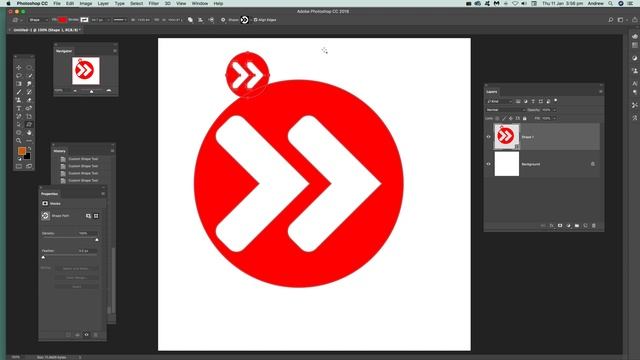This screenshot has width=640, height=360.
Task: Toggle lock all on layer
Action: (x=524, y=118)
